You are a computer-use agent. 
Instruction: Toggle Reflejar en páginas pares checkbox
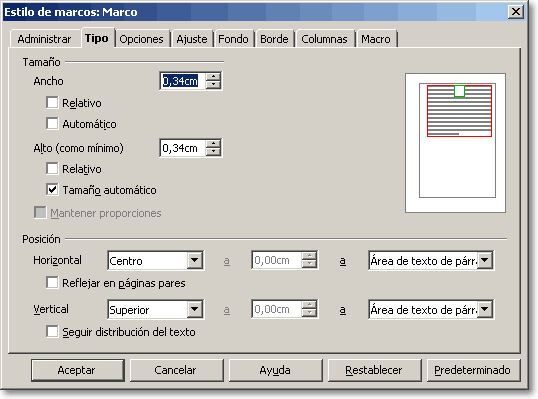coord(52,283)
